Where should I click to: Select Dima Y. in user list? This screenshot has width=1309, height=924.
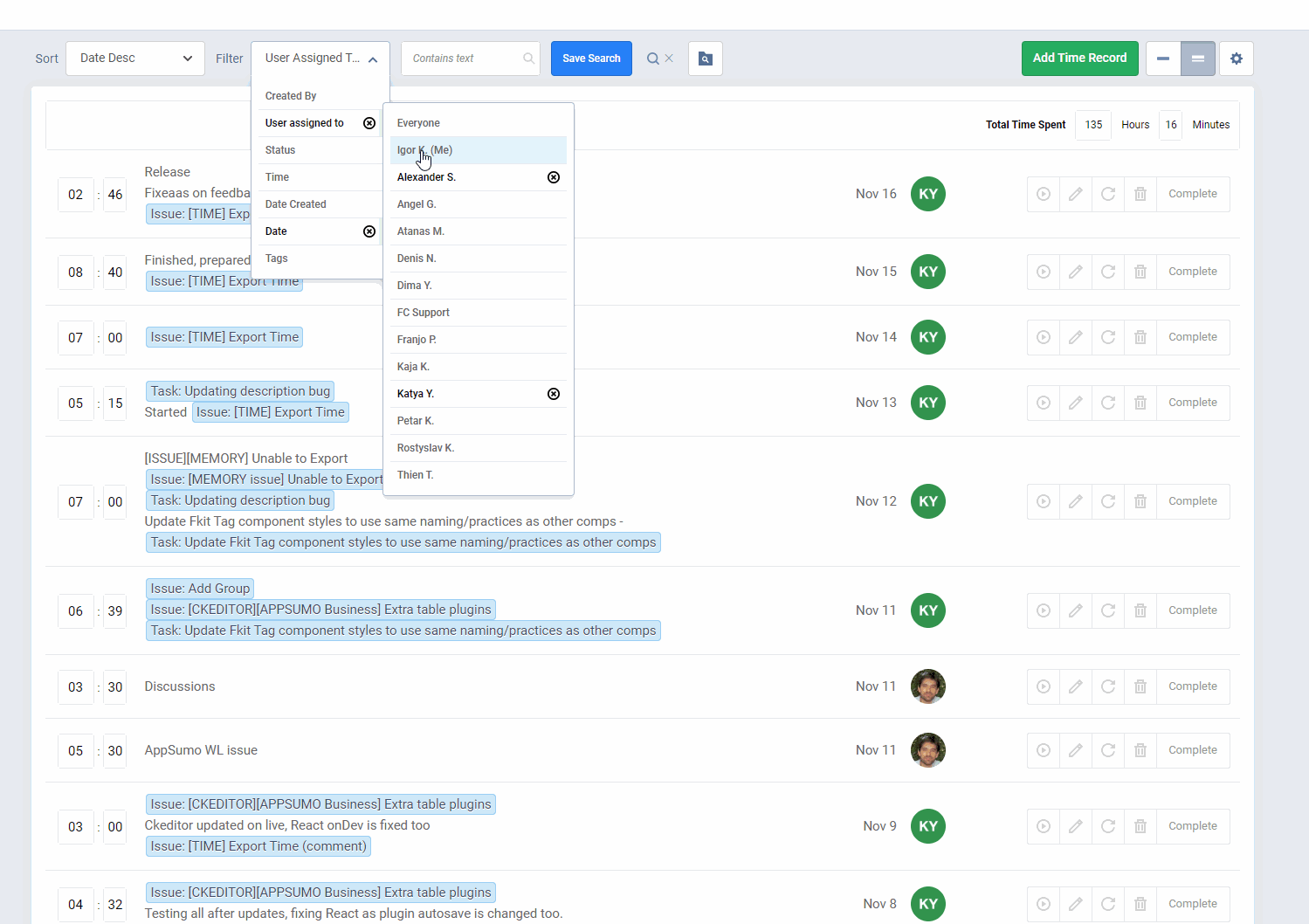[479, 286]
